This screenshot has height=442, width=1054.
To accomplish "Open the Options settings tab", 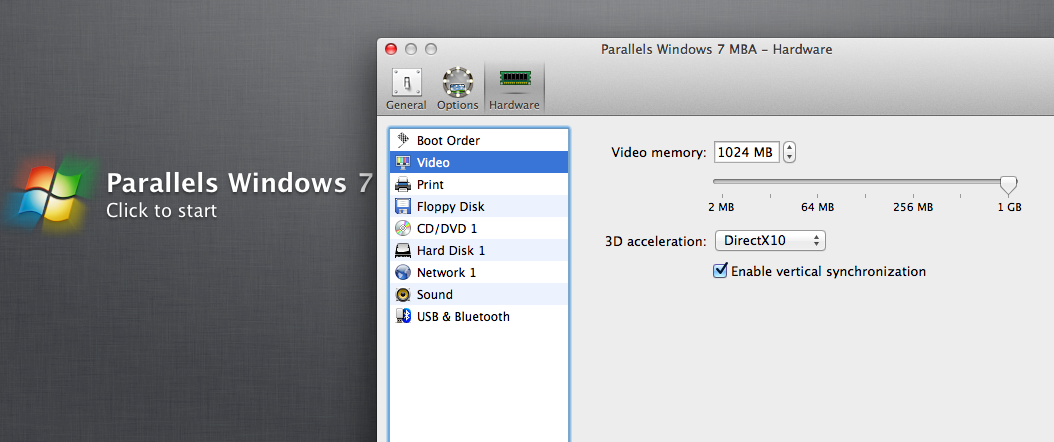I will pyautogui.click(x=458, y=89).
